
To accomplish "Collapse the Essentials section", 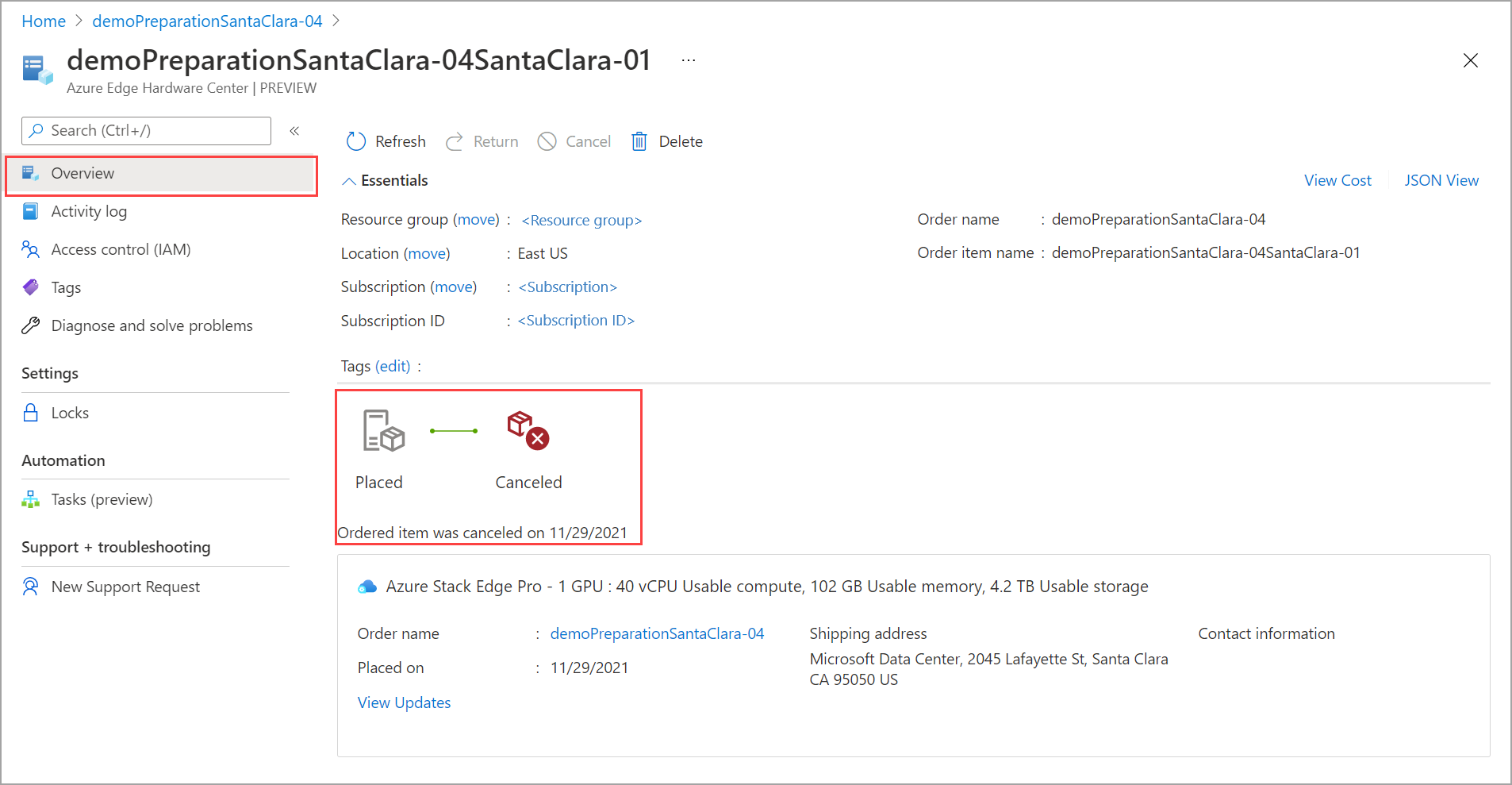I will click(348, 181).
